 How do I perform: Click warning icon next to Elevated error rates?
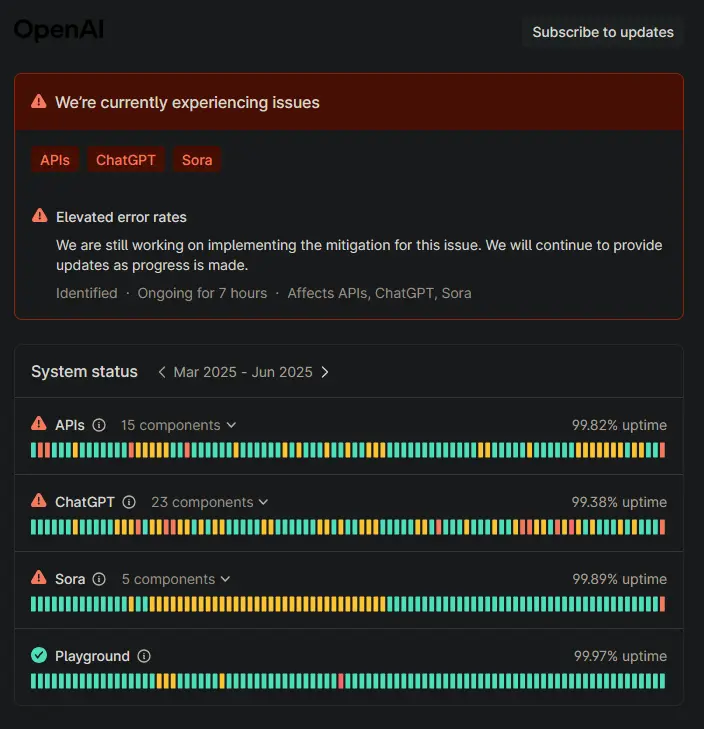pyautogui.click(x=40, y=216)
